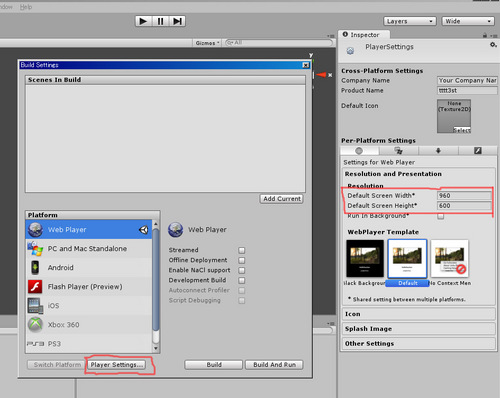This screenshot has height=398, width=500.
Task: Edit the Default Screen Height value
Action: [464, 206]
